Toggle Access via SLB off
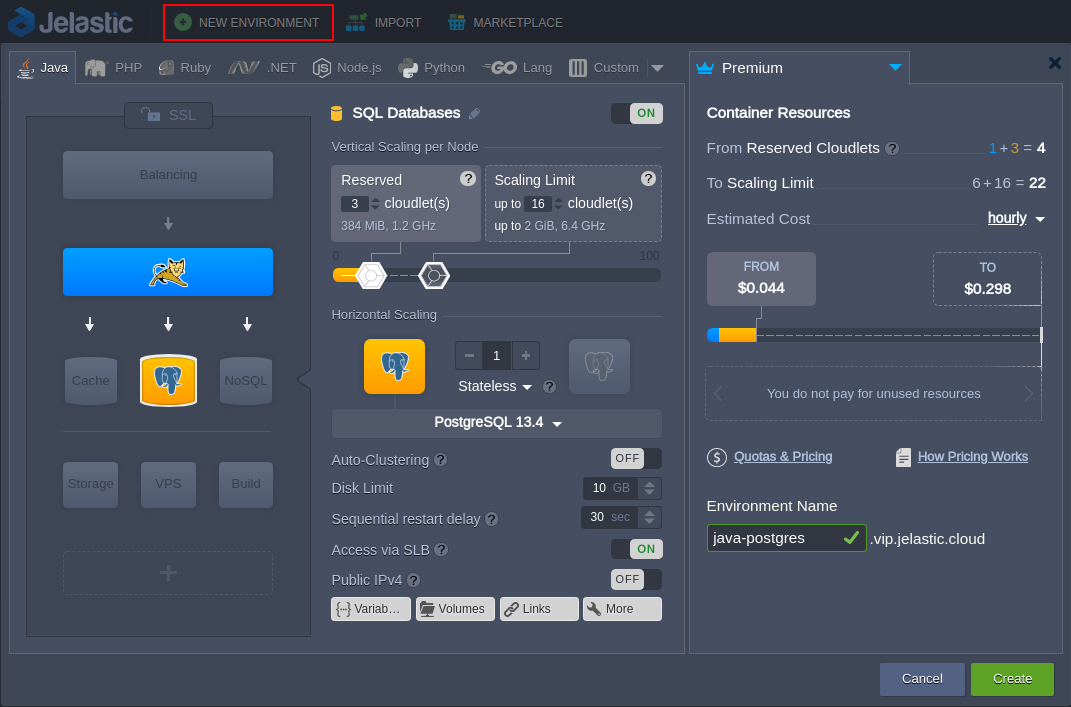The image size is (1071, 707). (x=637, y=549)
